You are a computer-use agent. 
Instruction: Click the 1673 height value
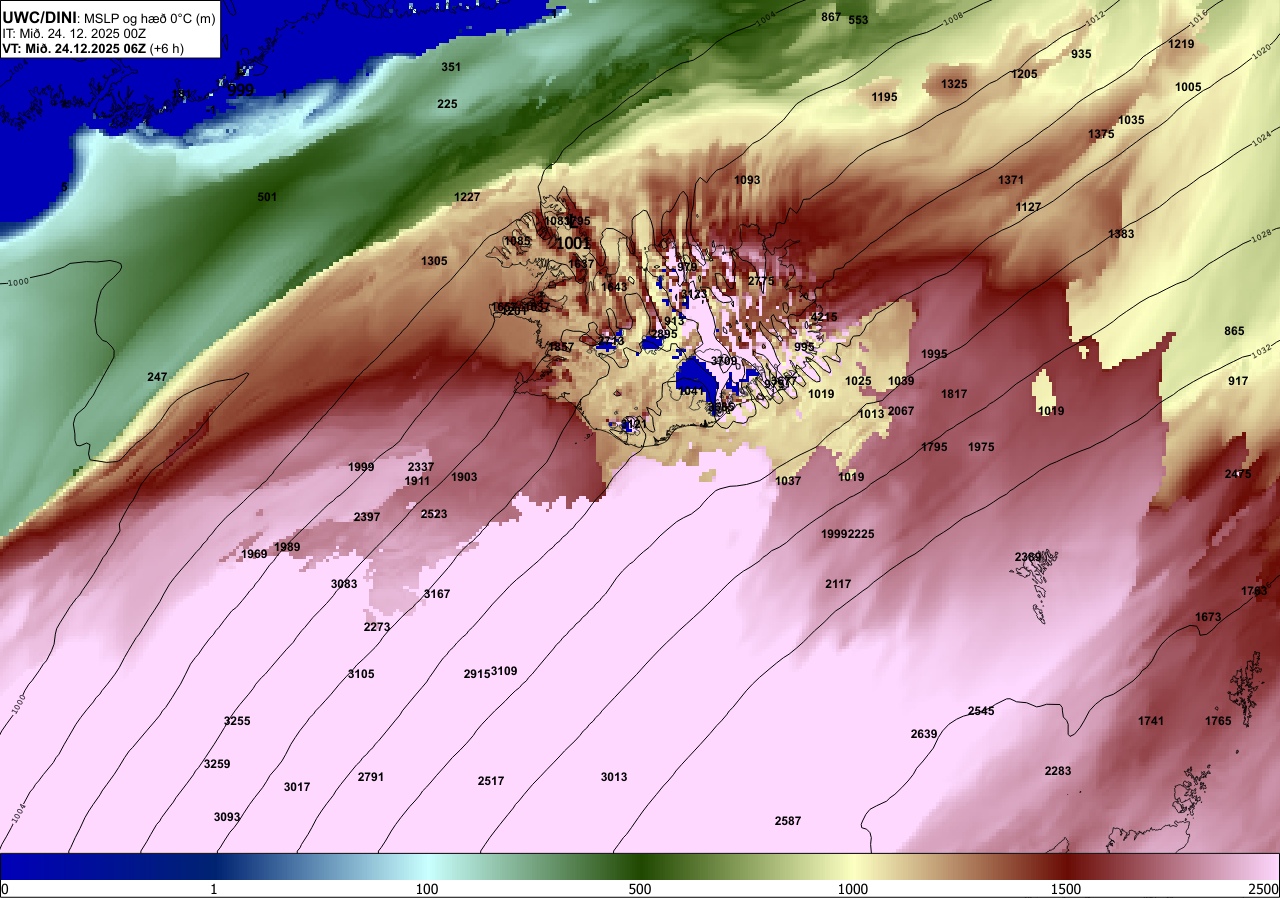coord(1208,617)
